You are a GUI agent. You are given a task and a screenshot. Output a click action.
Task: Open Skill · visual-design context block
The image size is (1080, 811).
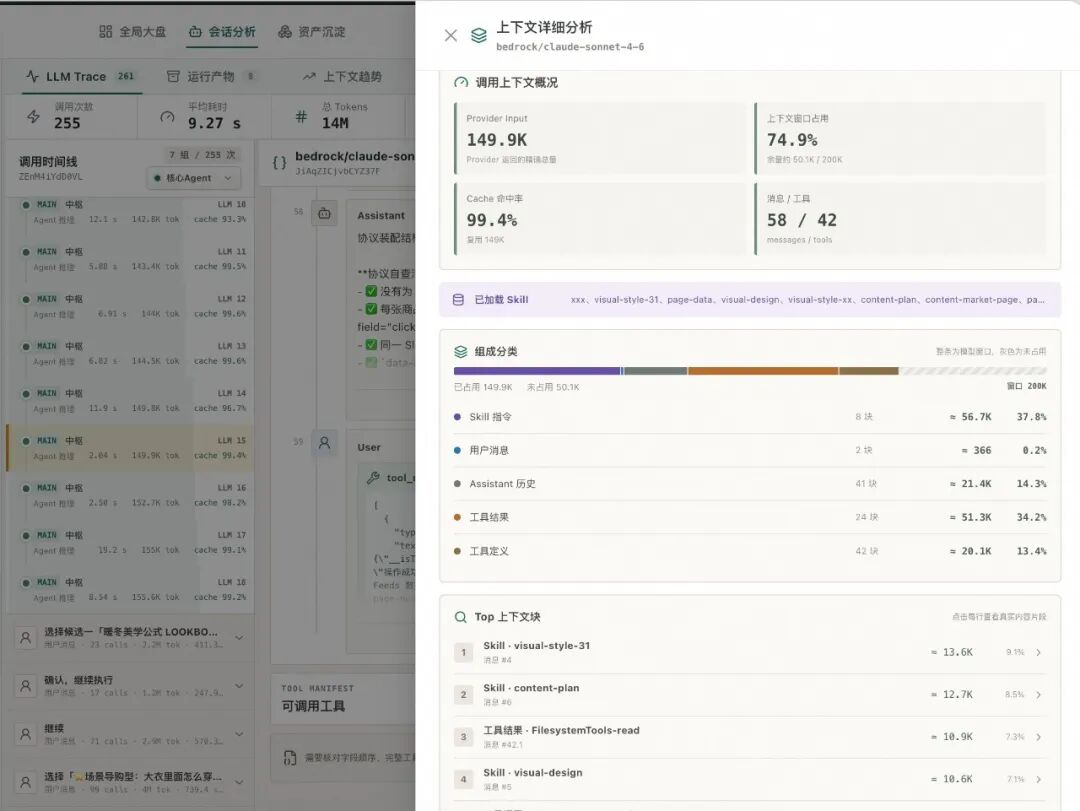(x=750, y=779)
